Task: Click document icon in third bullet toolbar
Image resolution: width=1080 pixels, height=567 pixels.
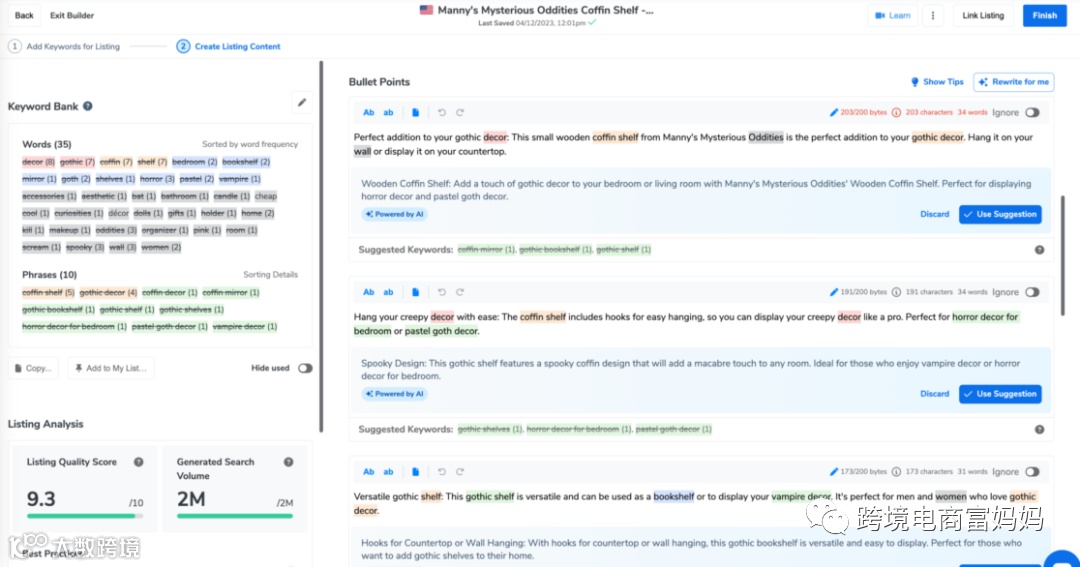Action: pyautogui.click(x=415, y=472)
